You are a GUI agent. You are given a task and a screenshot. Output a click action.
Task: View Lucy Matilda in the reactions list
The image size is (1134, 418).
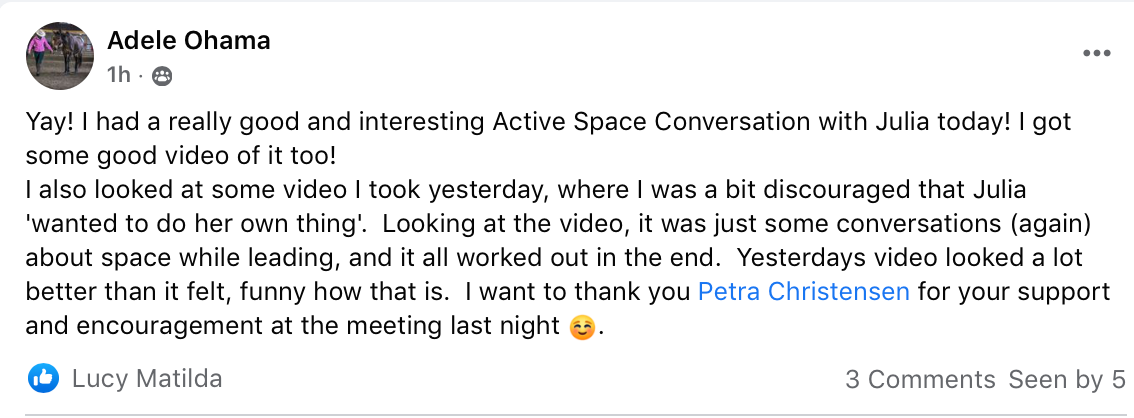pos(147,379)
